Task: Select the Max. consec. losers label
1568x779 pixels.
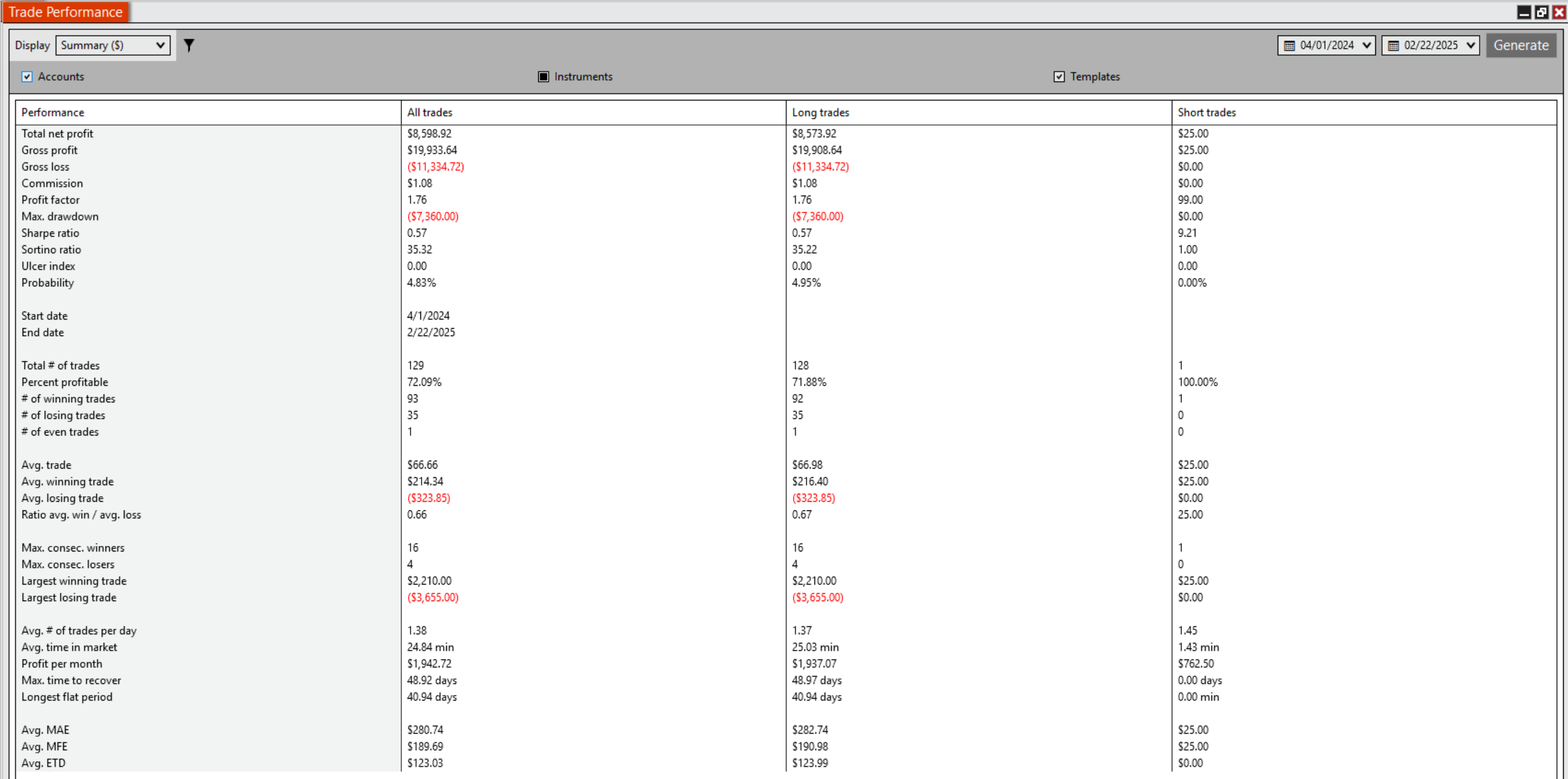Action: pos(68,564)
